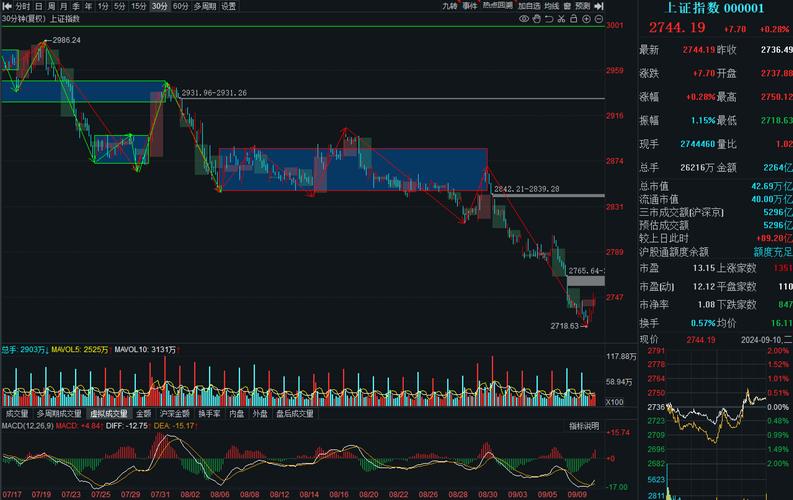Select the 换手率 indicator tab

pos(209,413)
